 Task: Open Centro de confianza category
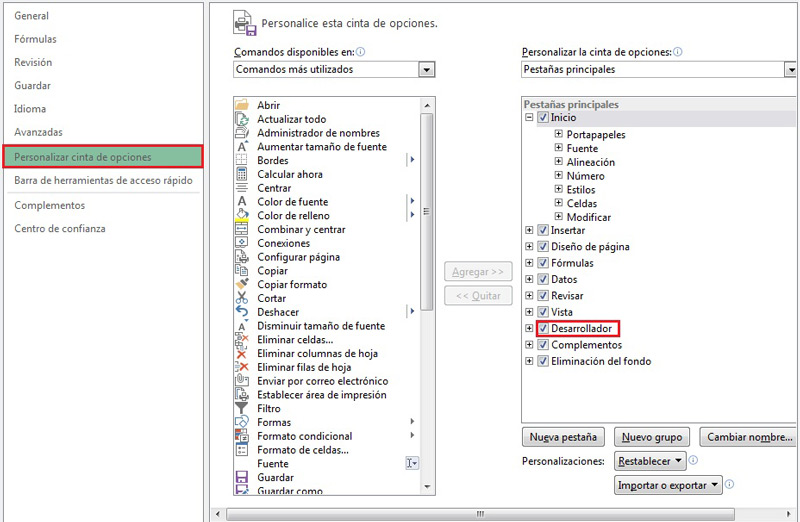pyautogui.click(x=60, y=229)
